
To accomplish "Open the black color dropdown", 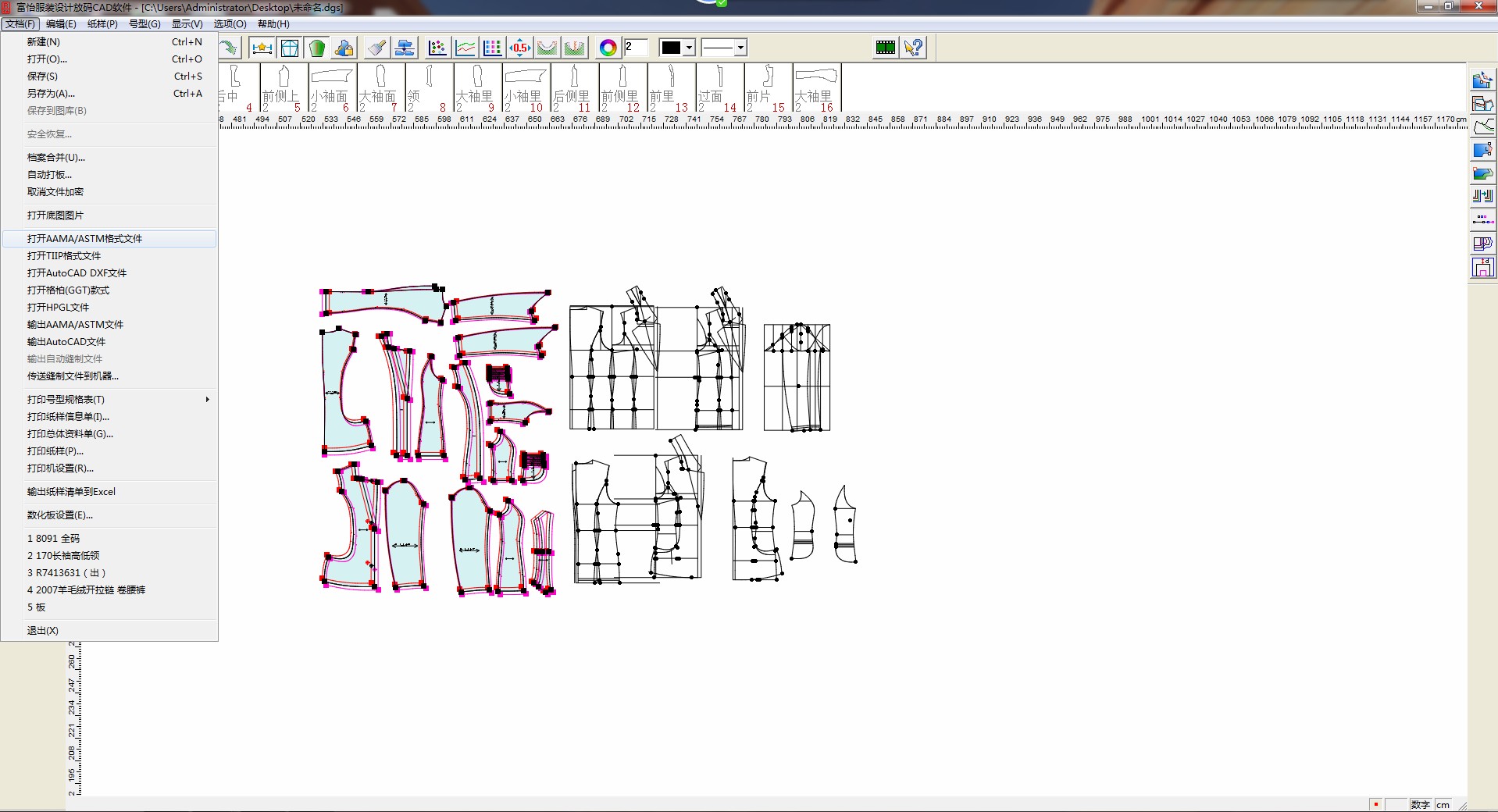I will click(688, 48).
